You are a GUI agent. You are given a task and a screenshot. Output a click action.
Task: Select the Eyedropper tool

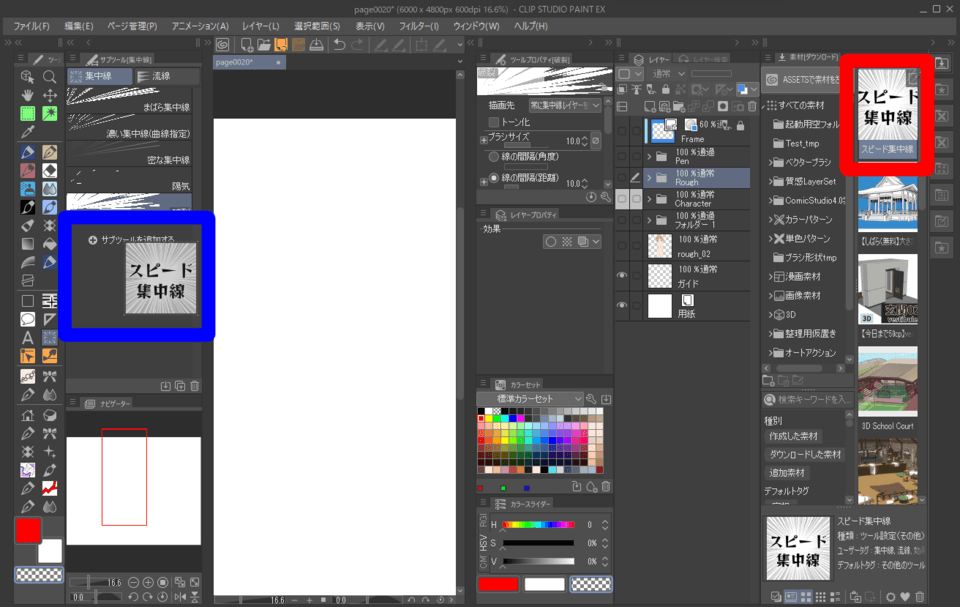coord(28,132)
